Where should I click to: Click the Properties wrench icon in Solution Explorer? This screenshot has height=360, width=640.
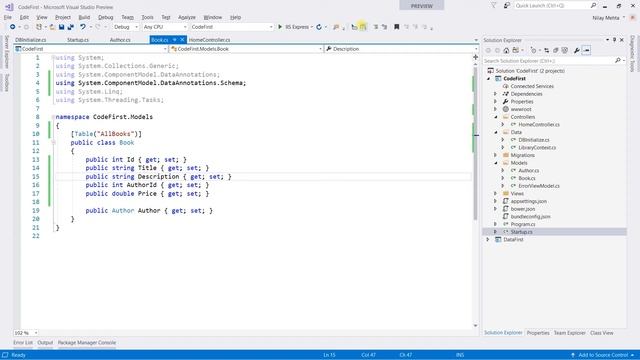[576, 50]
